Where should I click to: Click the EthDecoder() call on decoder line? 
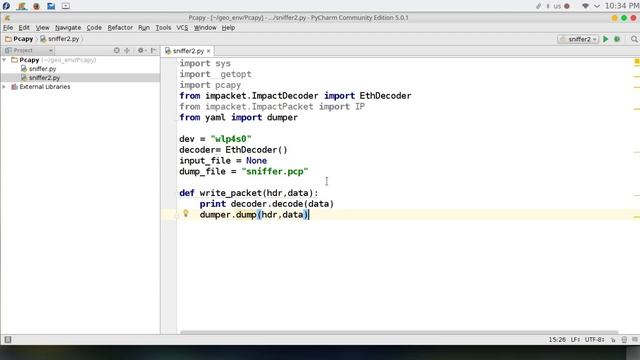coord(256,150)
